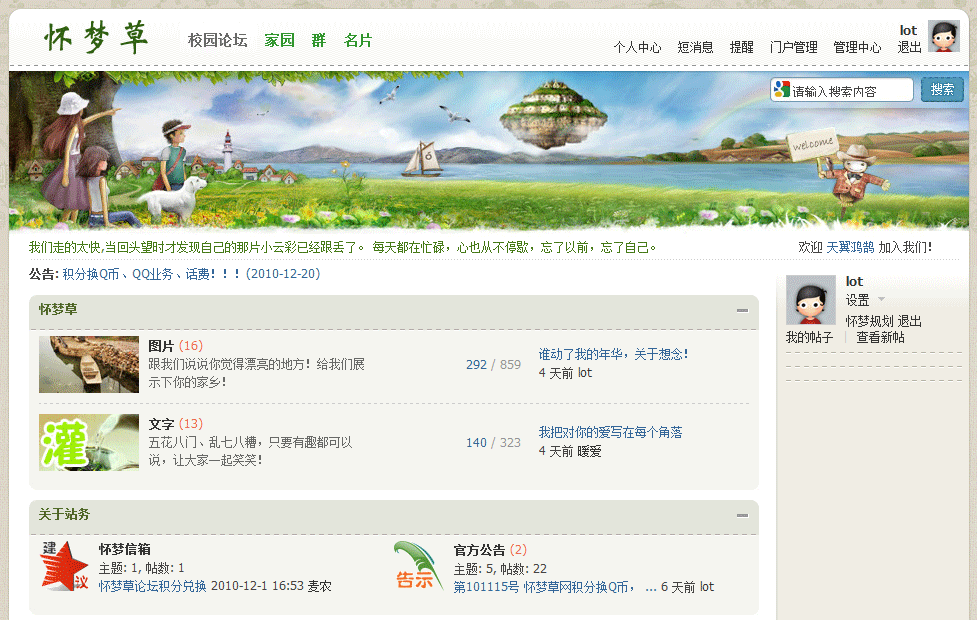Click the lot username in sidebar
Viewport: 977px width, 620px height.
(854, 282)
